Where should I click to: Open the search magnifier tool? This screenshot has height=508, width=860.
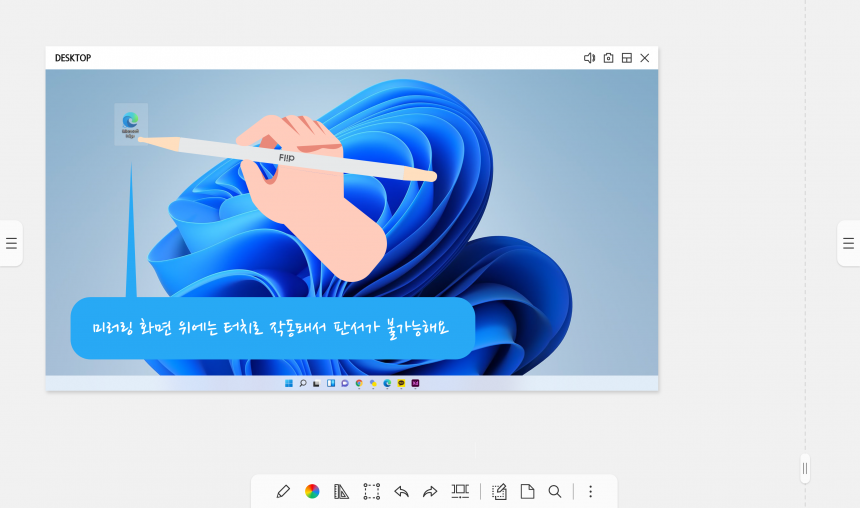[555, 492]
